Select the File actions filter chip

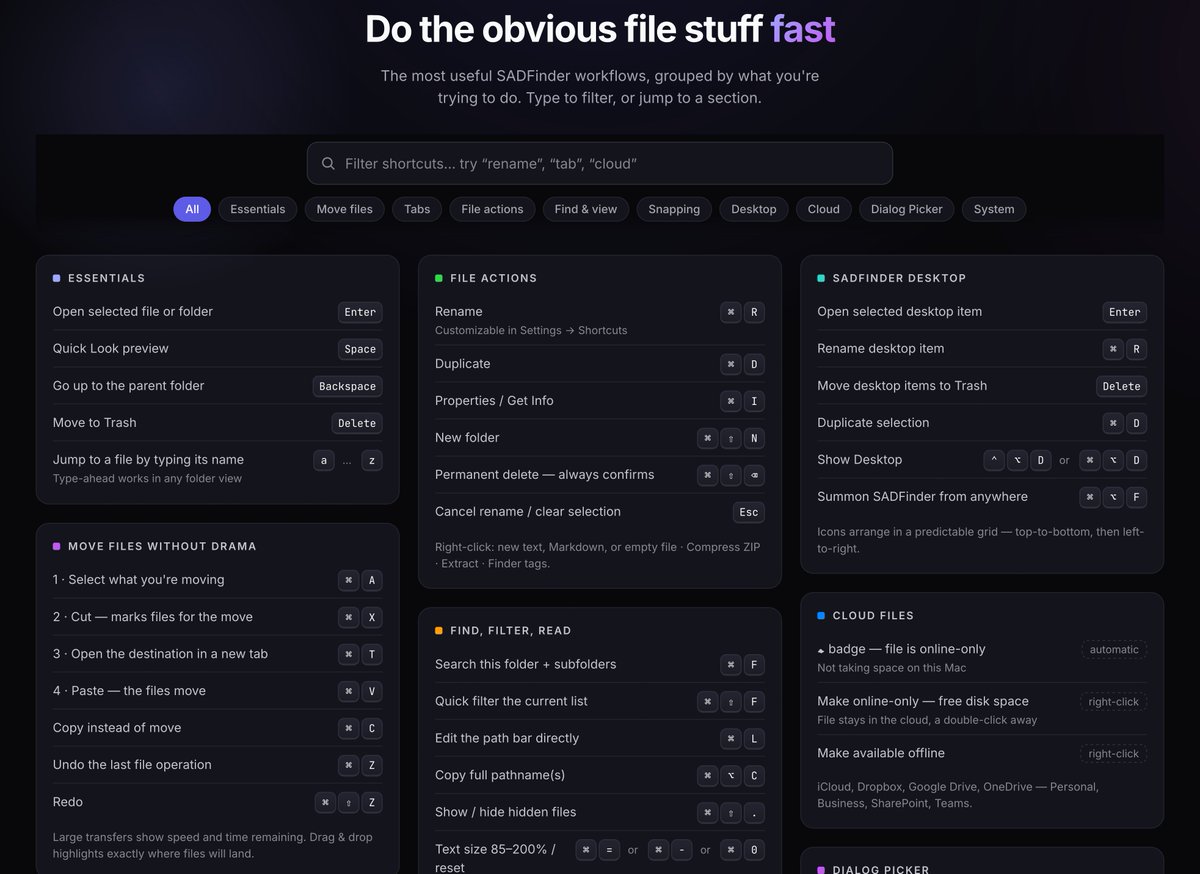[492, 209]
